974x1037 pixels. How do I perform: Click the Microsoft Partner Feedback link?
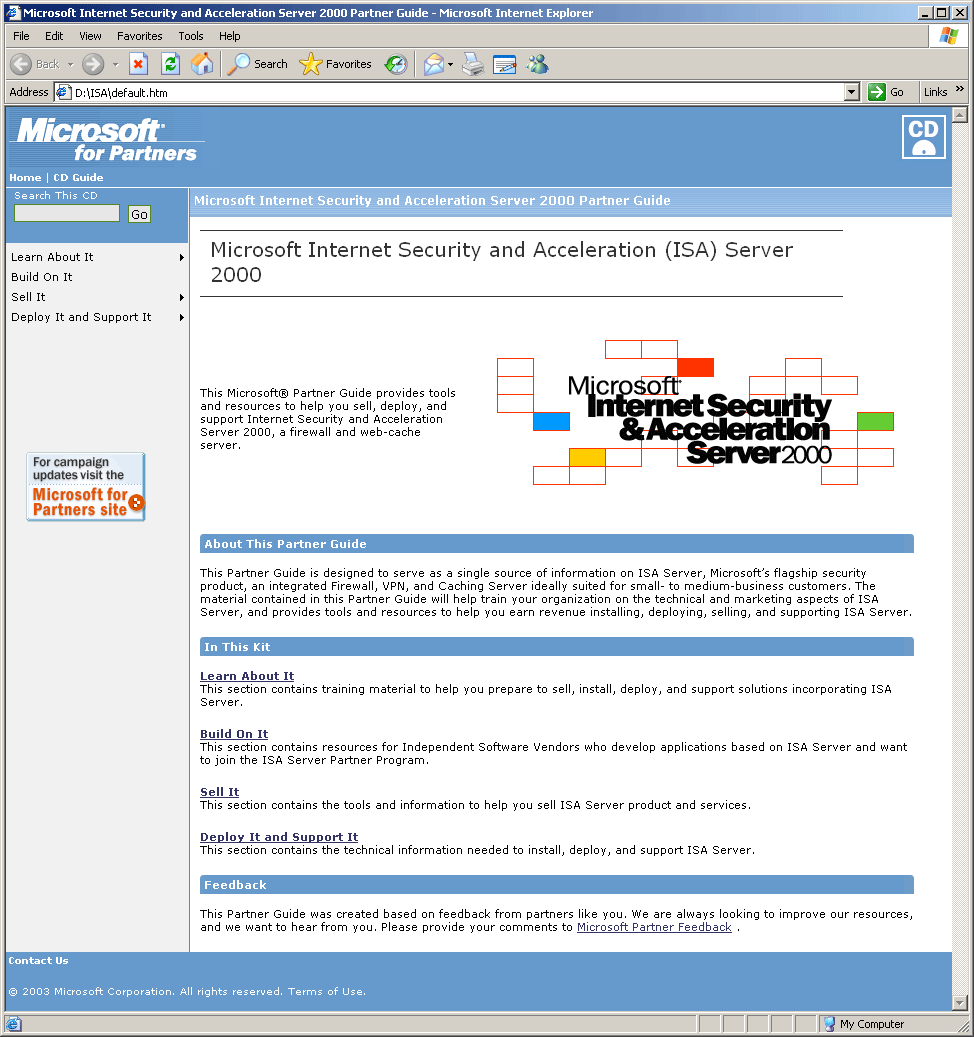[x=654, y=927]
